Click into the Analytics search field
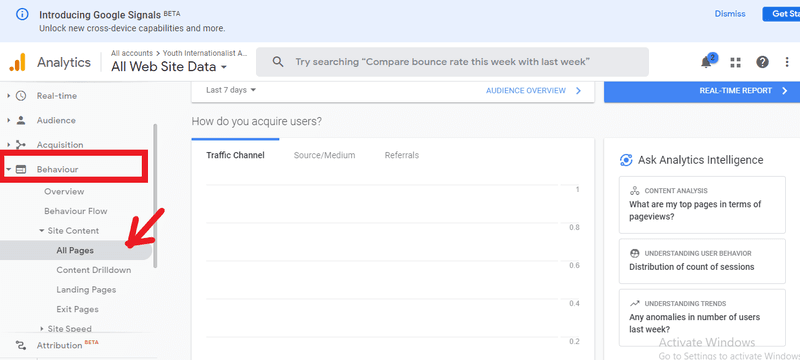 pyautogui.click(x=453, y=62)
